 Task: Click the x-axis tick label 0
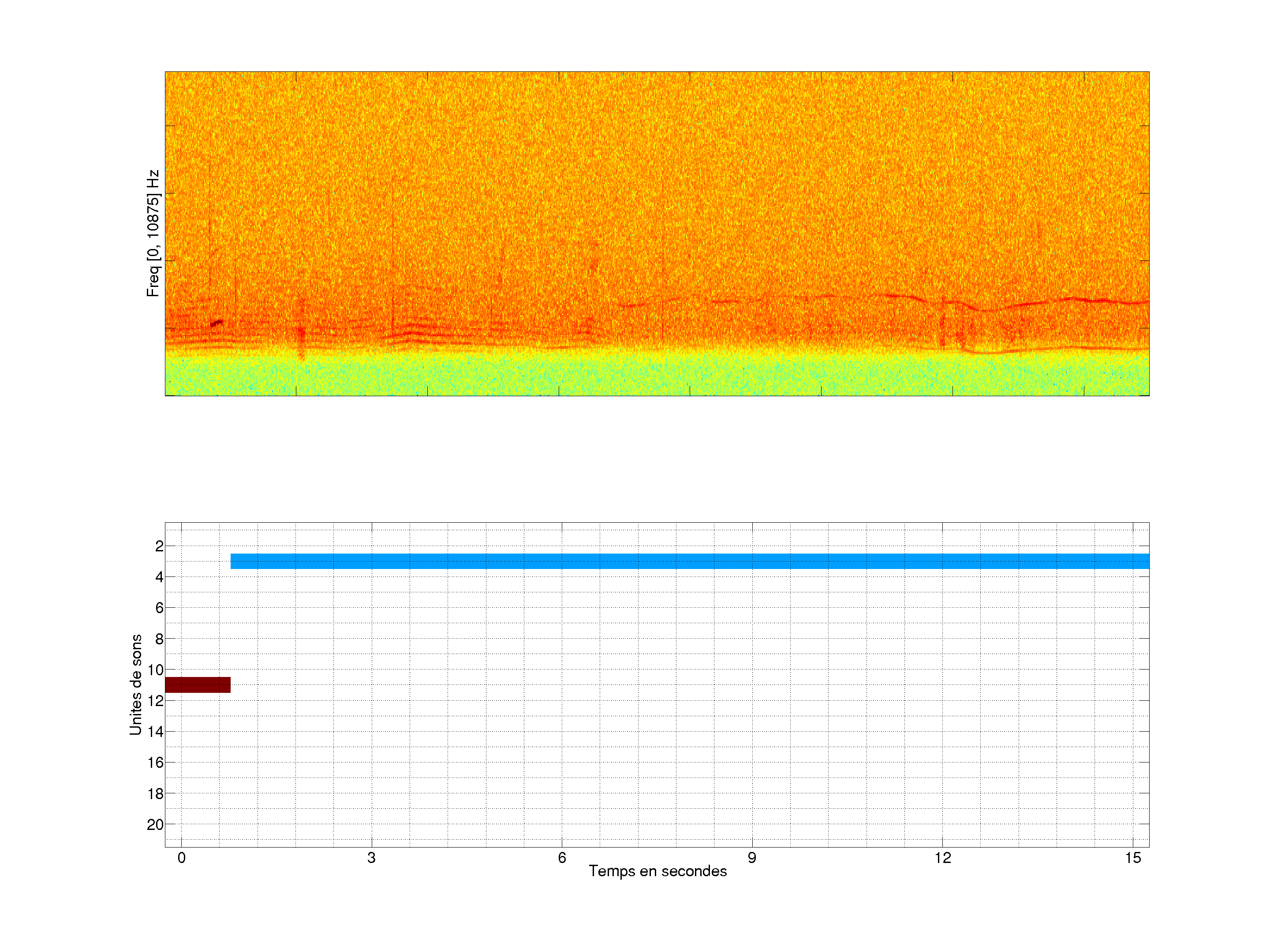[181, 858]
